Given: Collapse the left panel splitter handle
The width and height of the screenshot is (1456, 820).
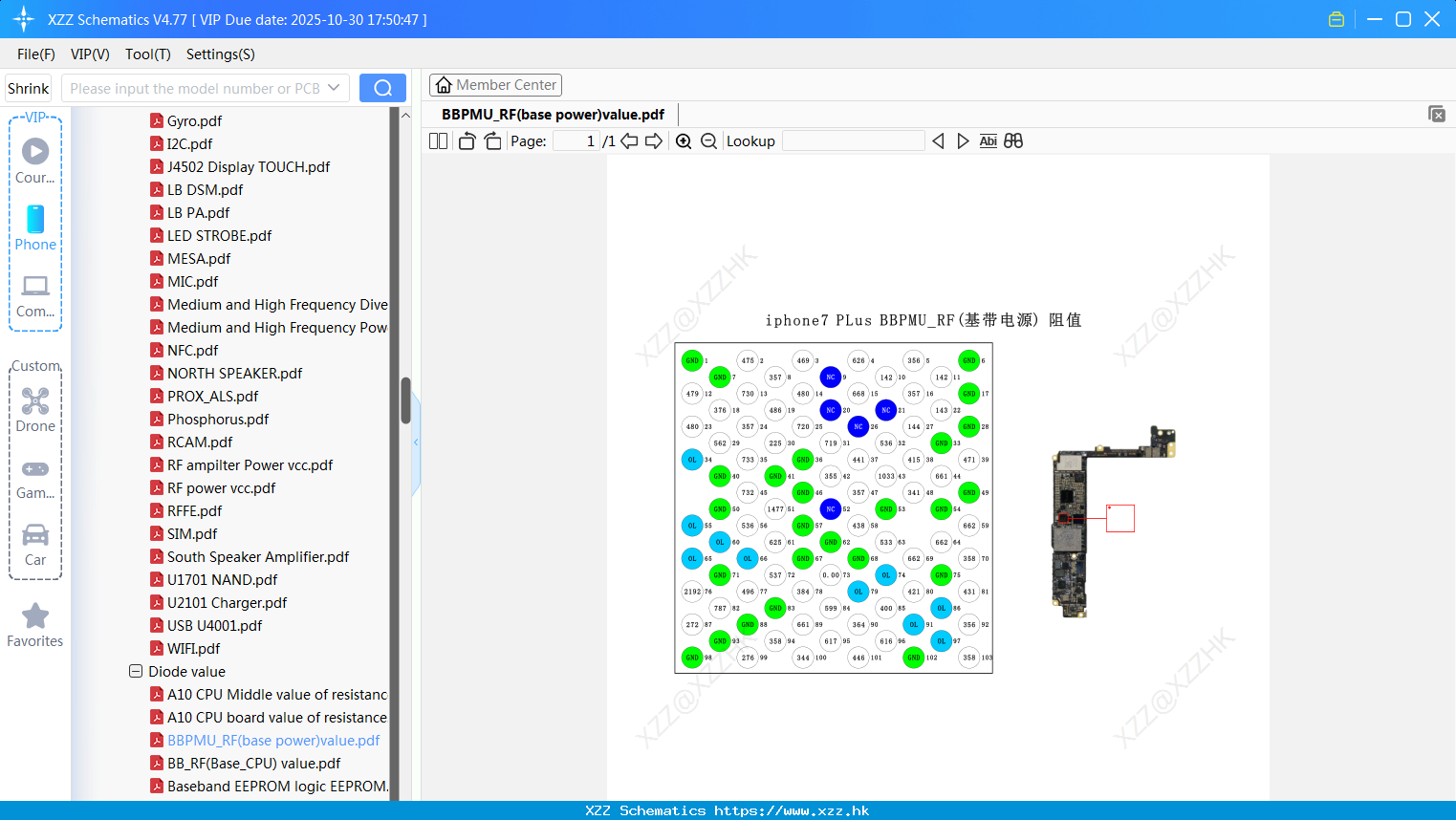Looking at the screenshot, I should pos(416,442).
